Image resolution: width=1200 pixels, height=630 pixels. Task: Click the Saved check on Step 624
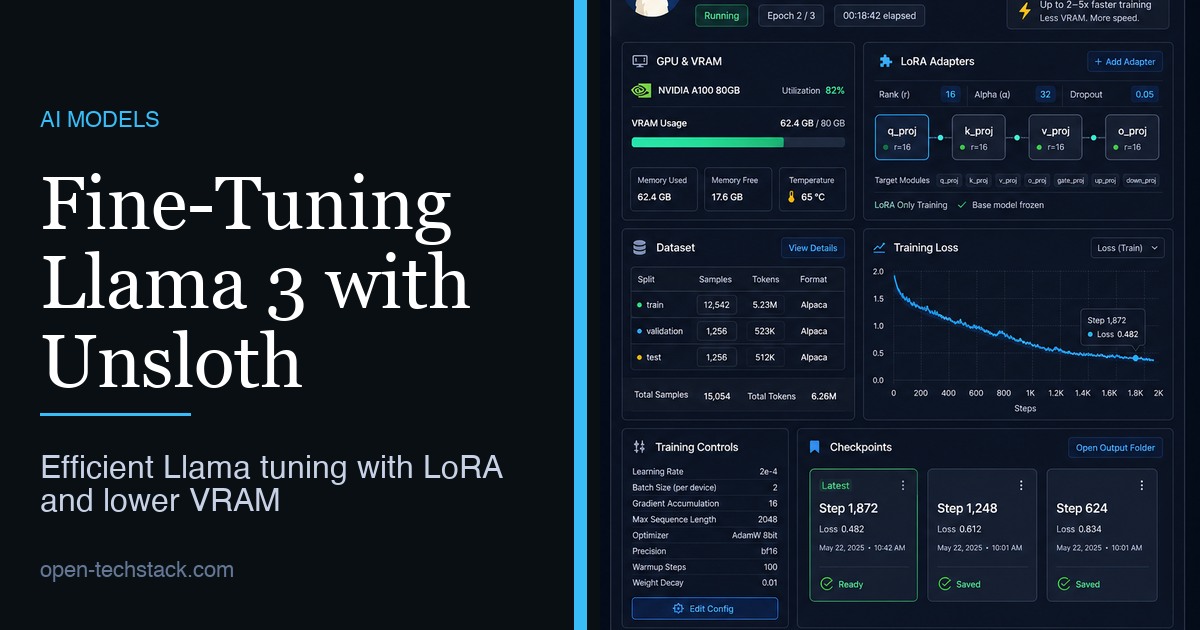point(1064,584)
